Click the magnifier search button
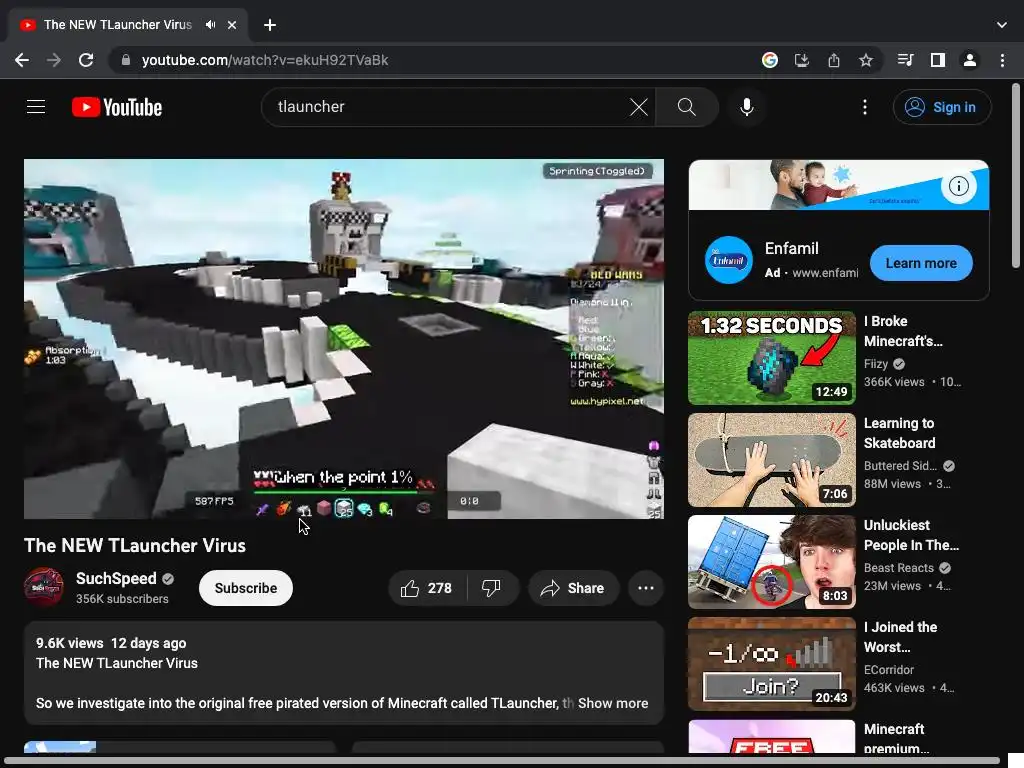Screen dimensions: 1024x768 (686, 107)
